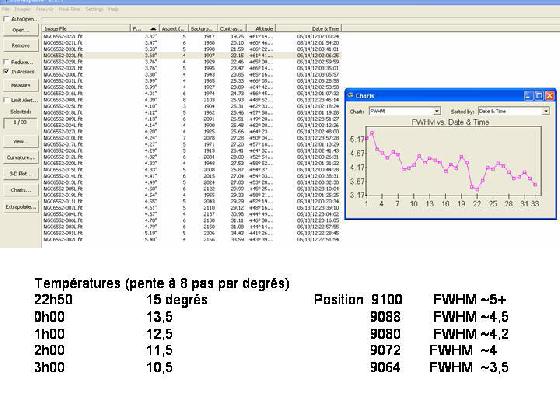Open the Charts... window
Screen dimensions: 560x420
pyautogui.click(x=21, y=190)
